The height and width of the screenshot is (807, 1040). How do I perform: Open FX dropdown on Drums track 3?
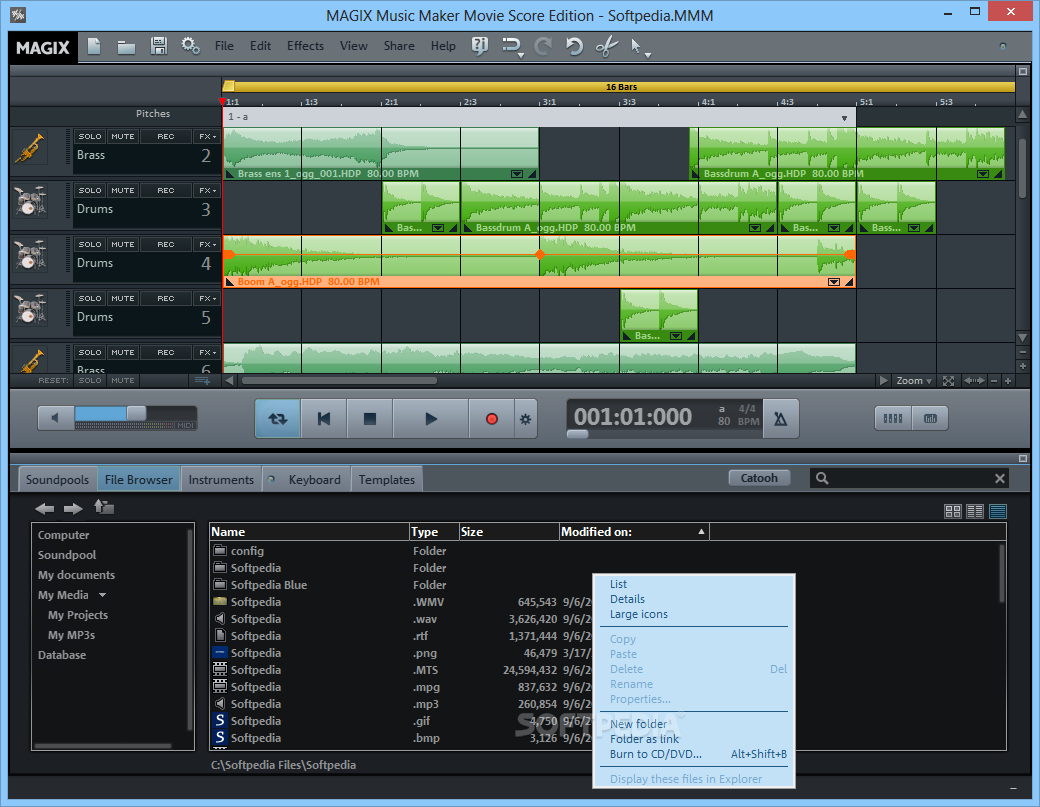[x=208, y=190]
